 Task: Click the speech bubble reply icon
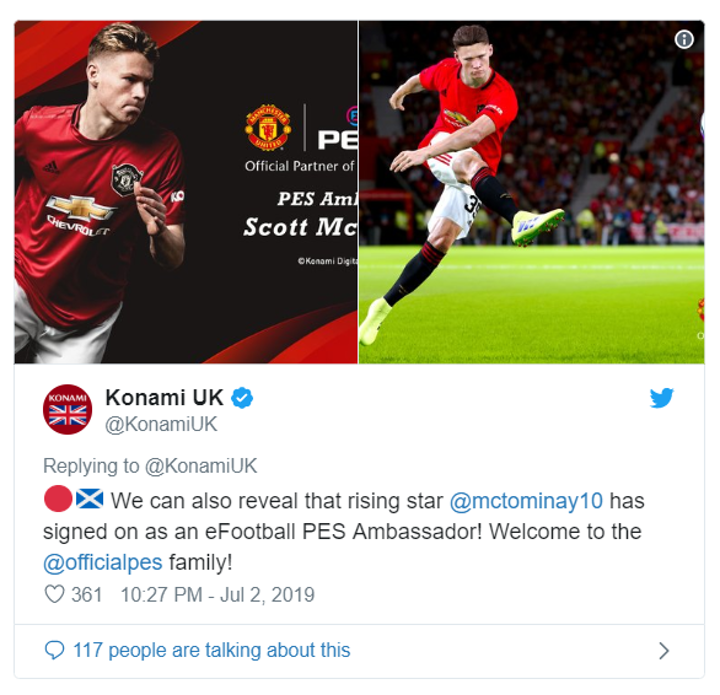tap(54, 650)
